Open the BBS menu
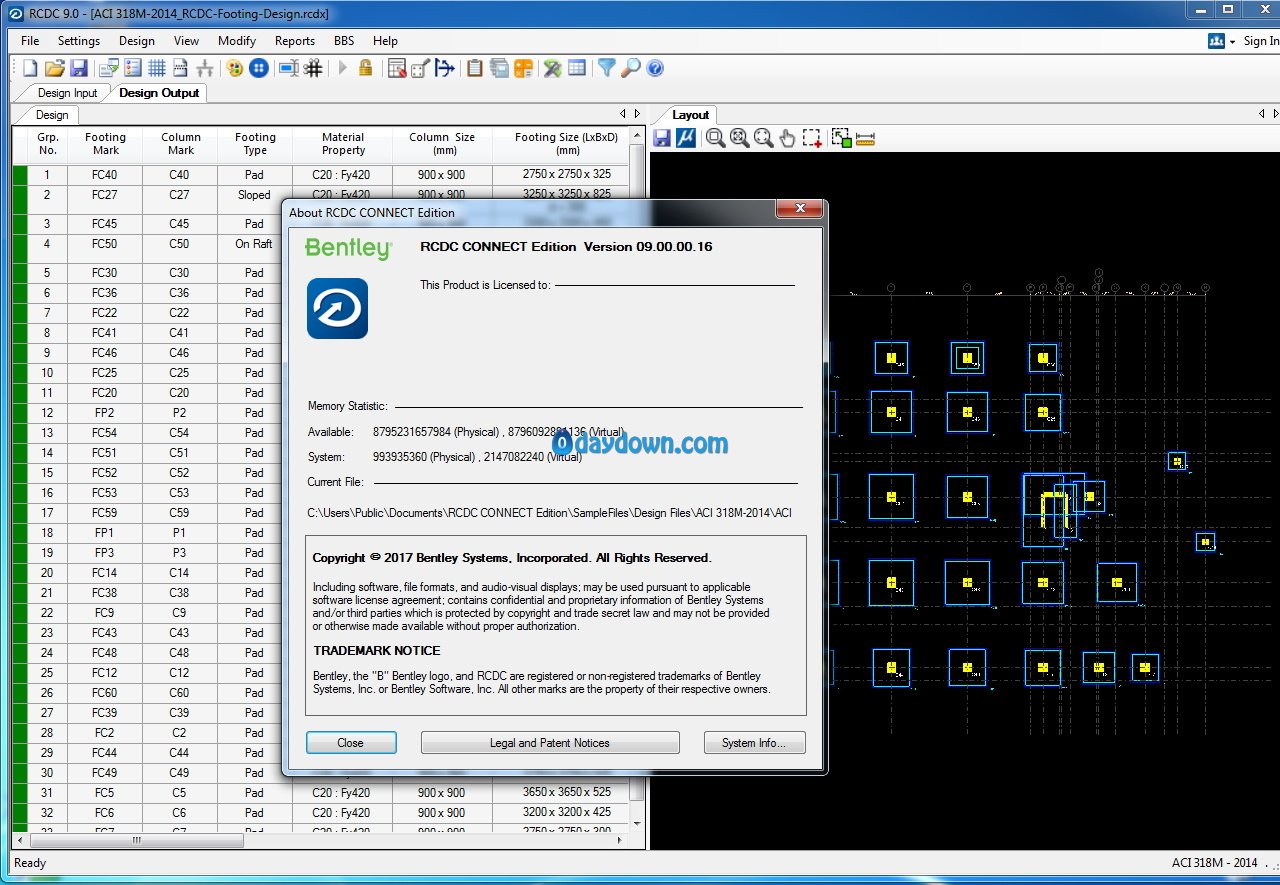The width and height of the screenshot is (1280, 885). coord(344,41)
